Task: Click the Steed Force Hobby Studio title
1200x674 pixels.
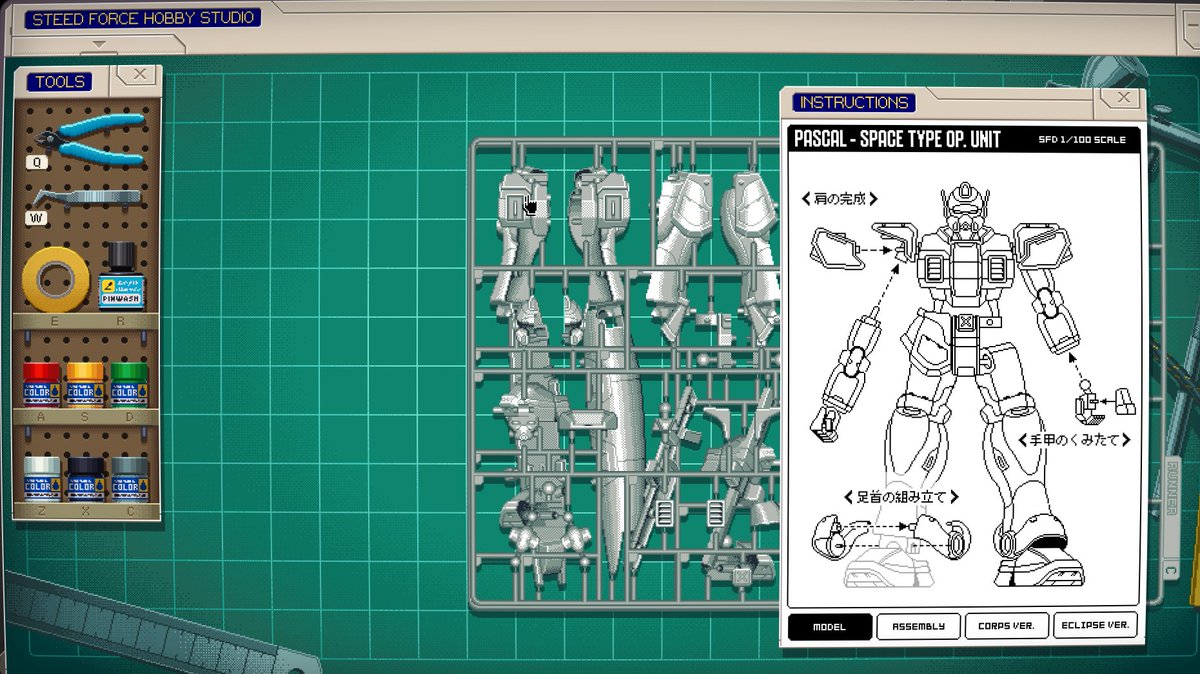Action: click(x=143, y=18)
